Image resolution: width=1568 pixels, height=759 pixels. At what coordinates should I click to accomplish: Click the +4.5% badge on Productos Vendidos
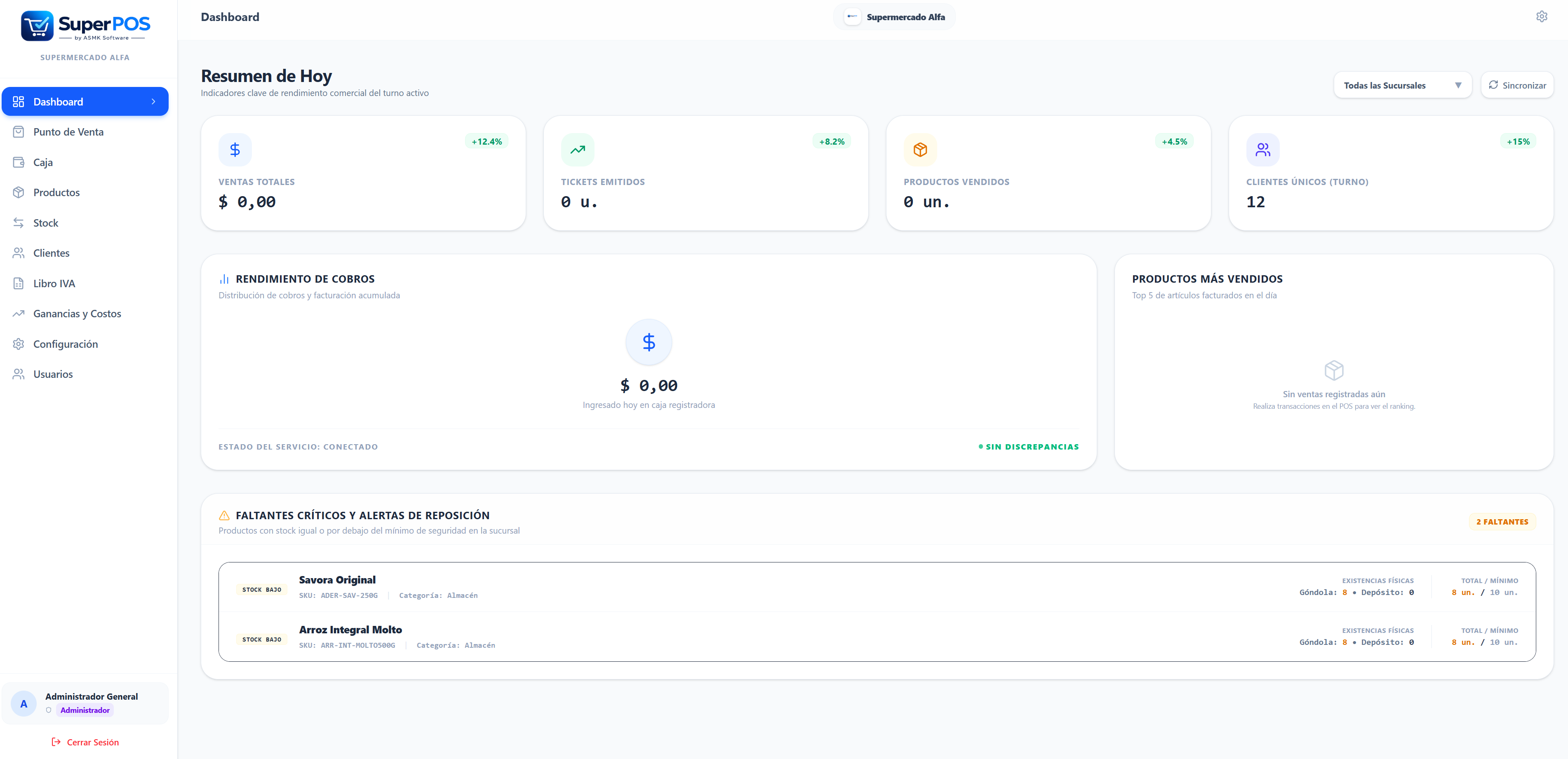(x=1174, y=142)
